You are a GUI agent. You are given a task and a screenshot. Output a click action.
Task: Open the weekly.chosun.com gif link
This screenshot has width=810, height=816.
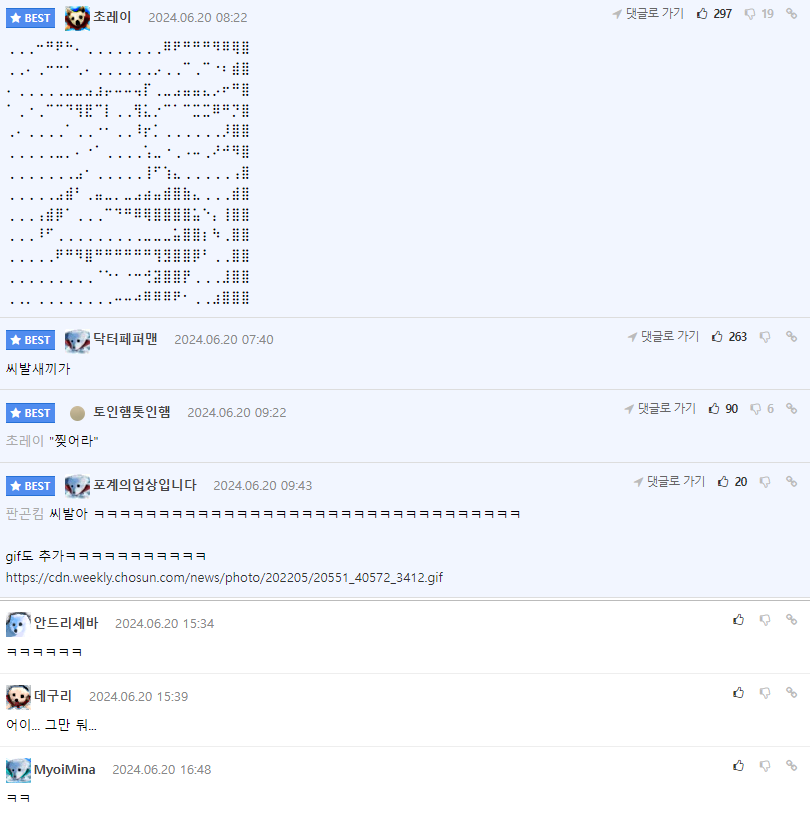(x=224, y=578)
